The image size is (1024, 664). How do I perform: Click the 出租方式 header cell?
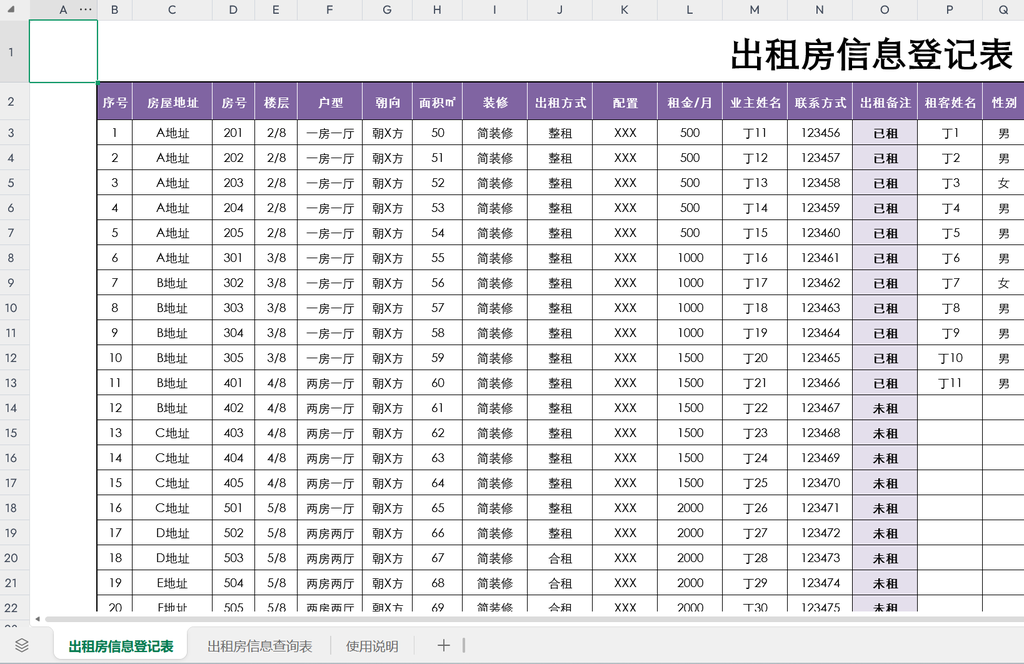[560, 103]
